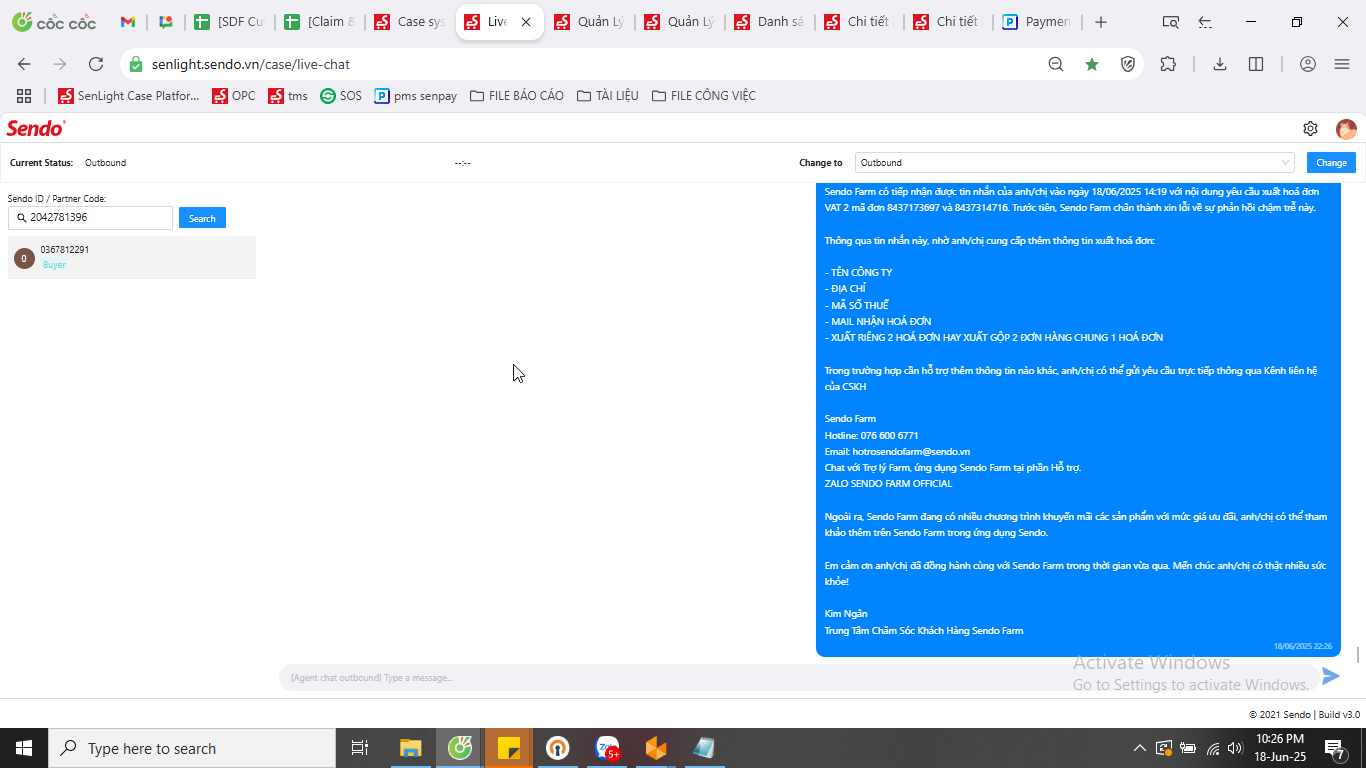The height and width of the screenshot is (768, 1366).
Task: Open the Zalo taskbar app
Action: [607, 748]
